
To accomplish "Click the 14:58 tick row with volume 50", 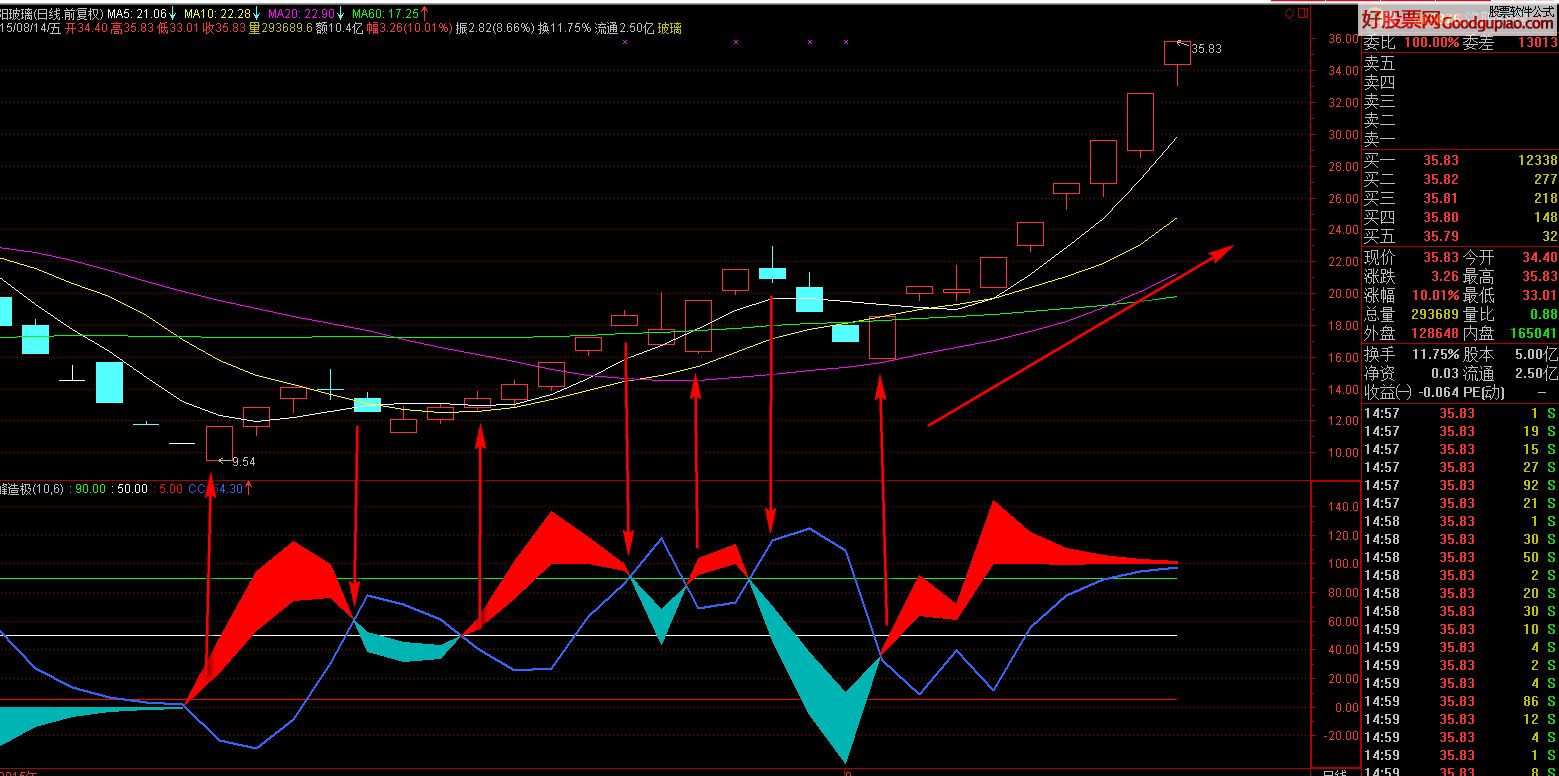I will 1461,557.
